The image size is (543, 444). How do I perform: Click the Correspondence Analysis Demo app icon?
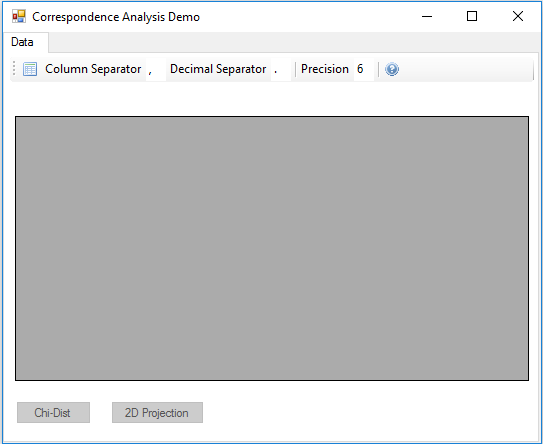[19, 16]
